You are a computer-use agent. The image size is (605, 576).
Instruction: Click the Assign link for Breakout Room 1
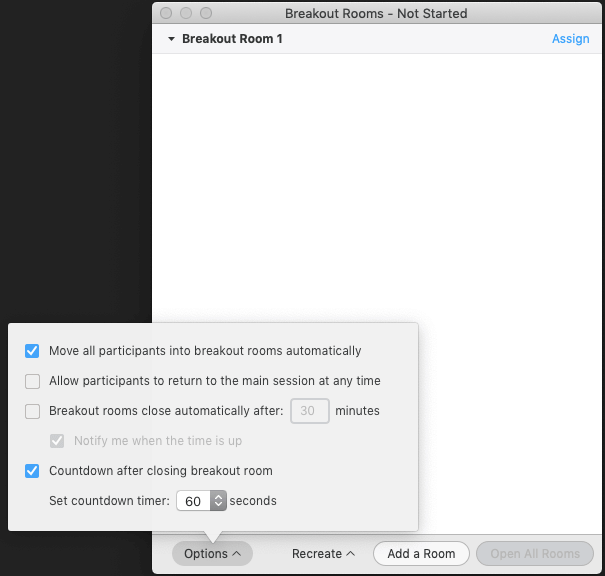570,39
